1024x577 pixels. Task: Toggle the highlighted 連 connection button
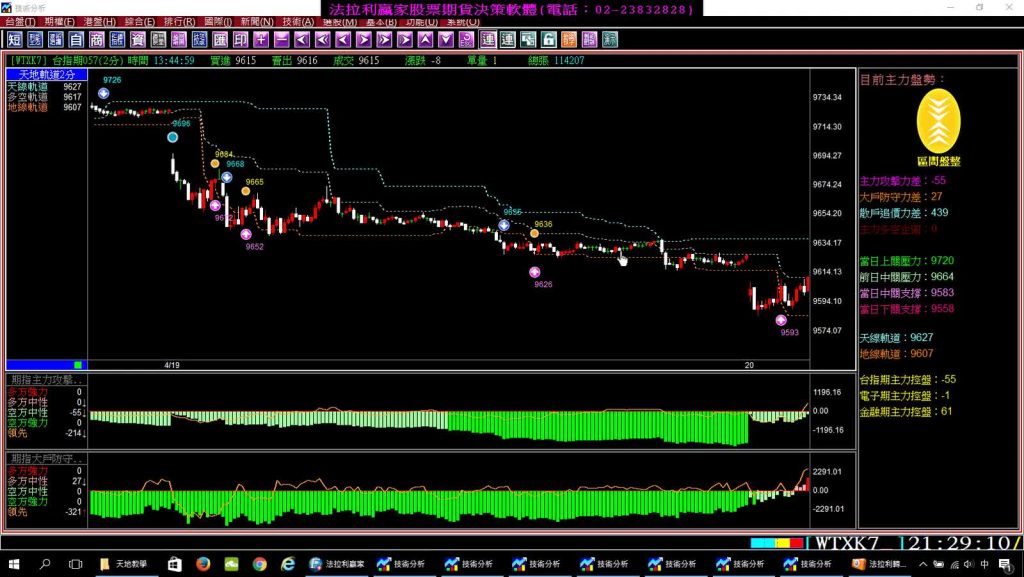click(487, 40)
